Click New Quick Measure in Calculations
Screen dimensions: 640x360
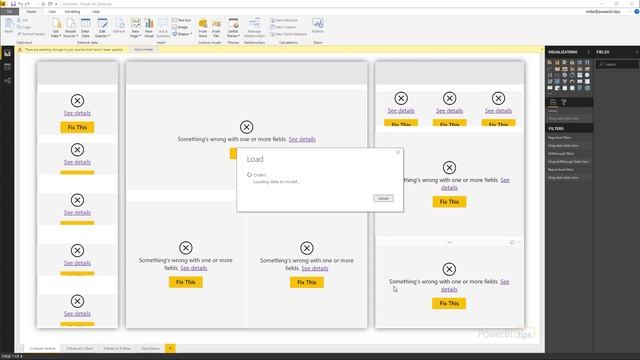(x=289, y=34)
